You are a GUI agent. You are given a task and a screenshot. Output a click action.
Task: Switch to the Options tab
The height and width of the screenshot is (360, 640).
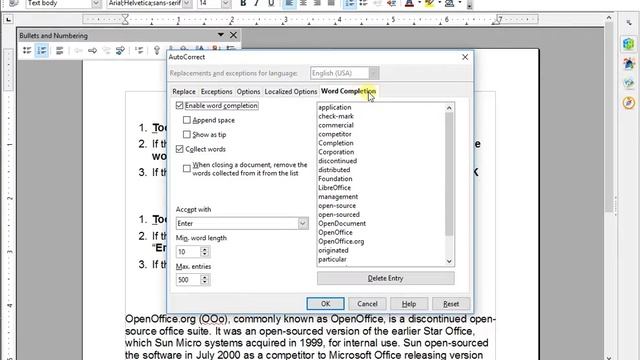point(248,91)
